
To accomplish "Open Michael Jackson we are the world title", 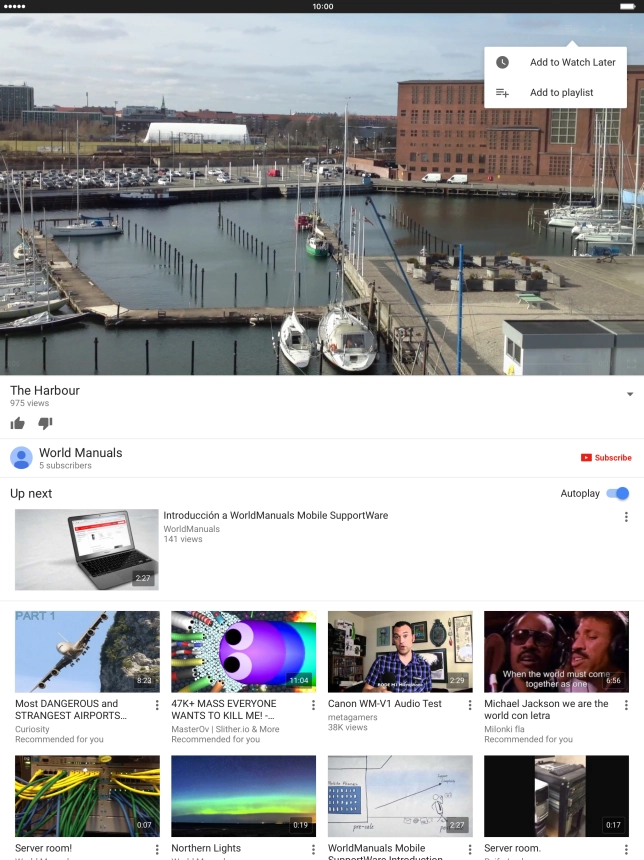I will [546, 709].
